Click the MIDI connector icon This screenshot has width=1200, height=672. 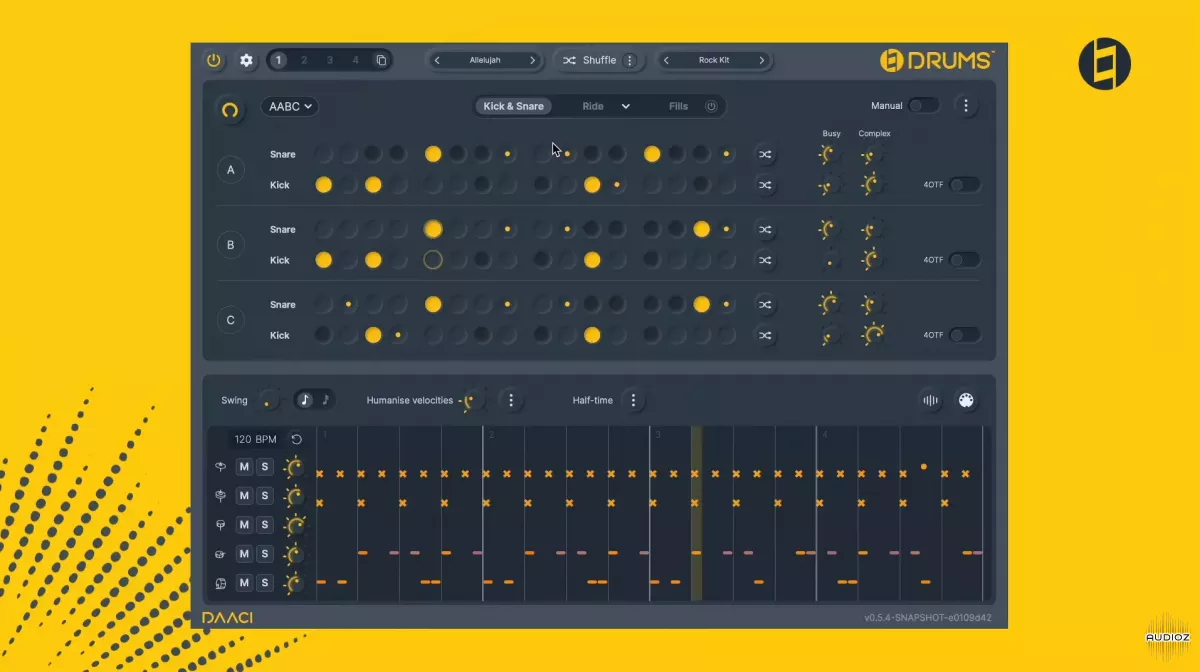pos(967,401)
